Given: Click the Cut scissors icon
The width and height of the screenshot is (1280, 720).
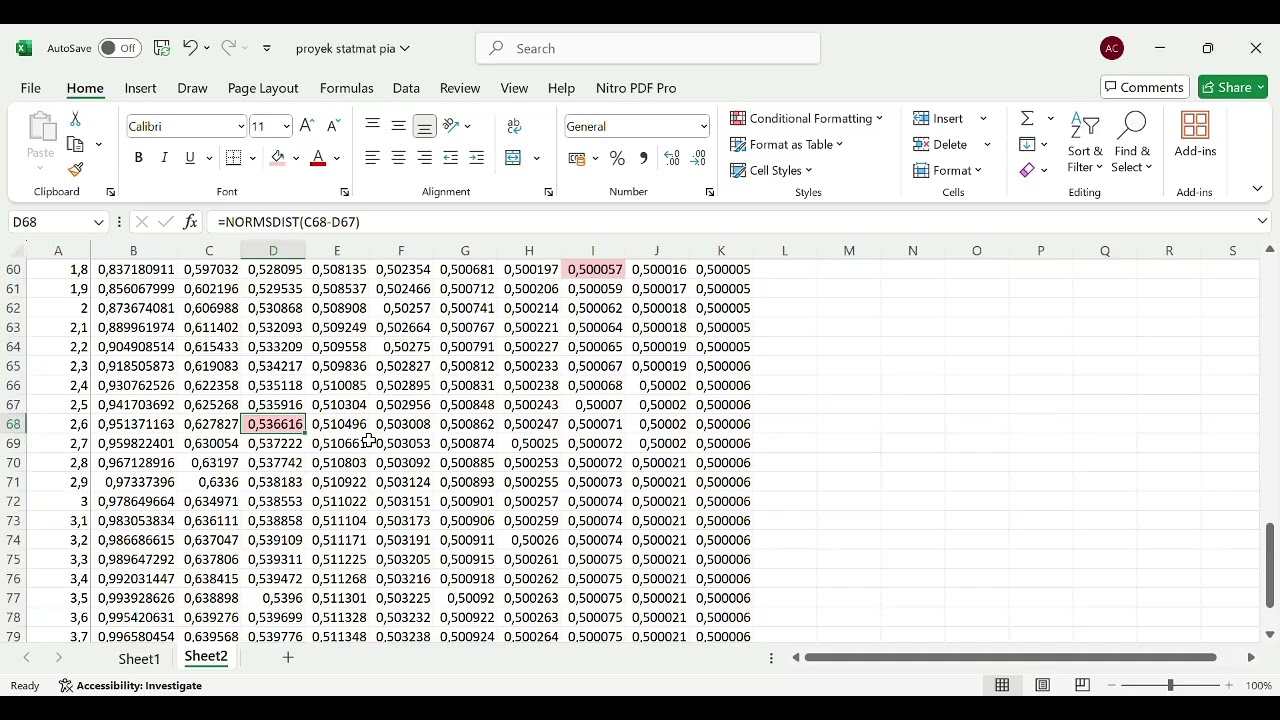Looking at the screenshot, I should (x=75, y=119).
